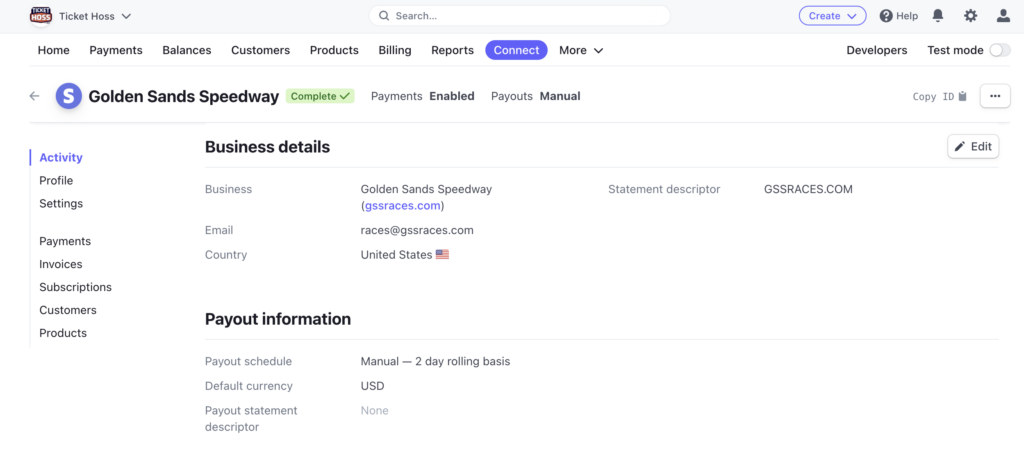This screenshot has width=1024, height=455.
Task: Go back using the left arrow
Action: (35, 96)
